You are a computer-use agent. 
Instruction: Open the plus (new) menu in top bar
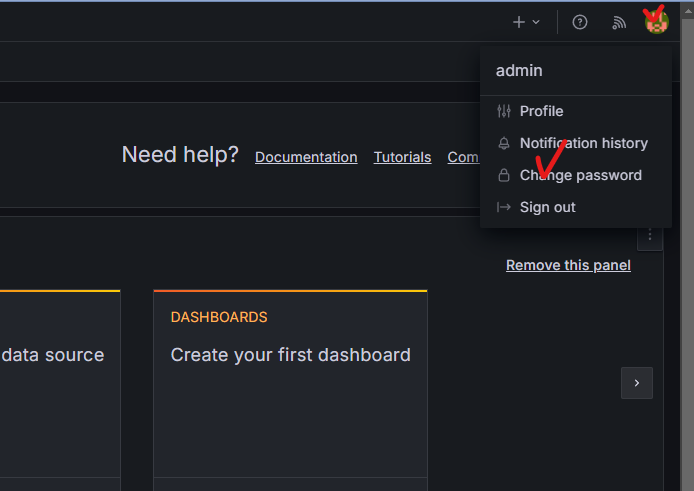click(526, 22)
